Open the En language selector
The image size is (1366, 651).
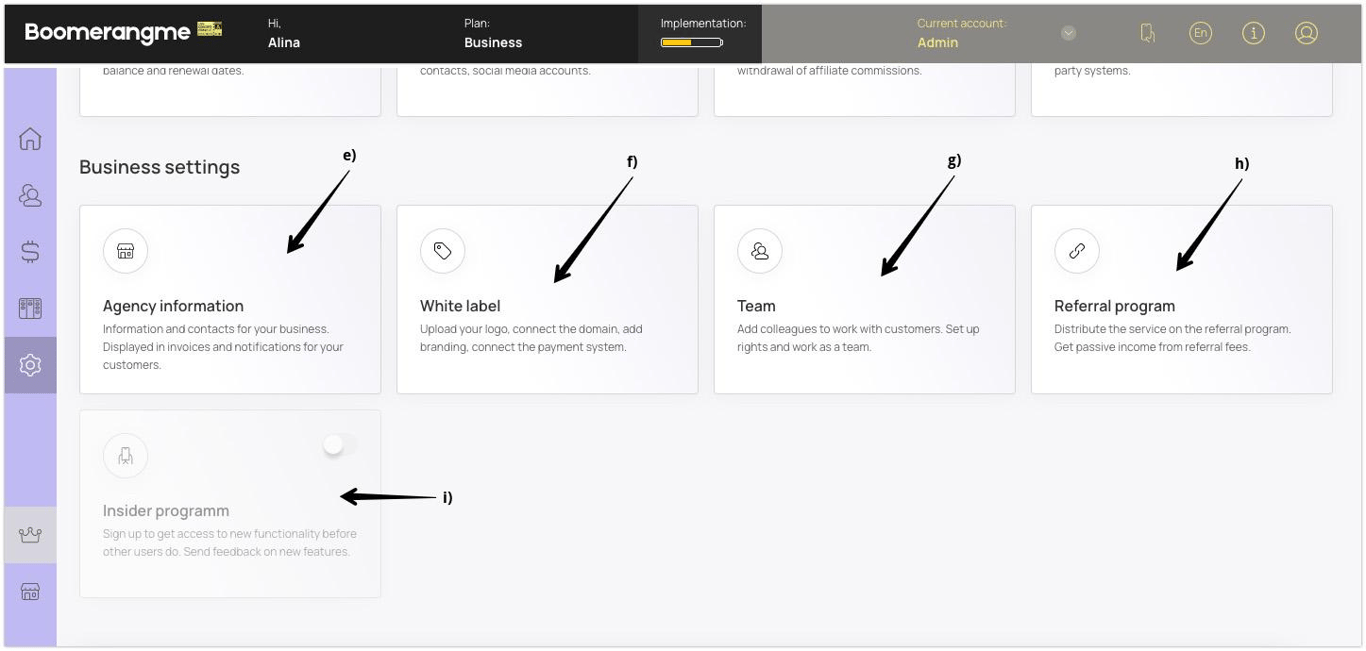(x=1200, y=33)
